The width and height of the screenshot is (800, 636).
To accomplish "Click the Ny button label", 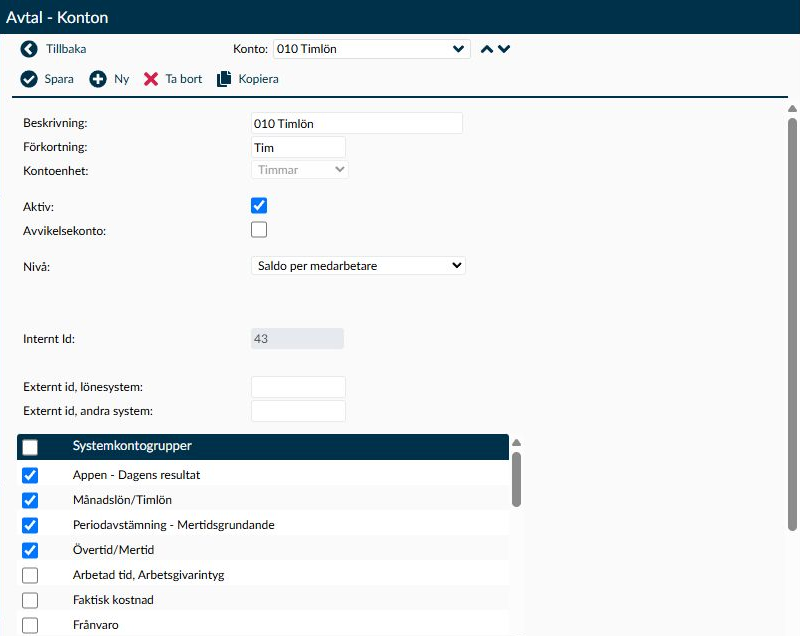I will 121,79.
